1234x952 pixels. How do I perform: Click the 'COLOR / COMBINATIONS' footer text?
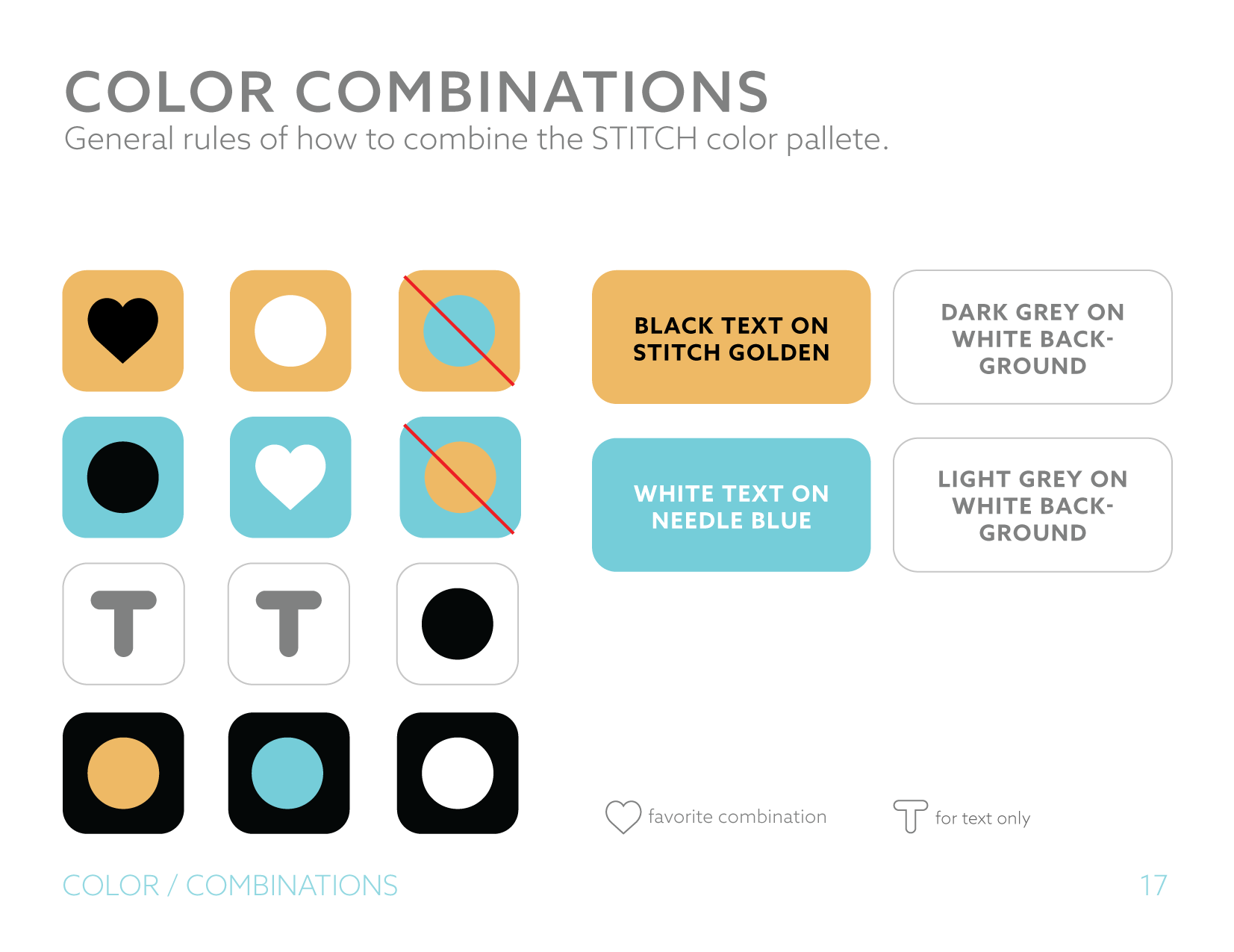click(230, 886)
